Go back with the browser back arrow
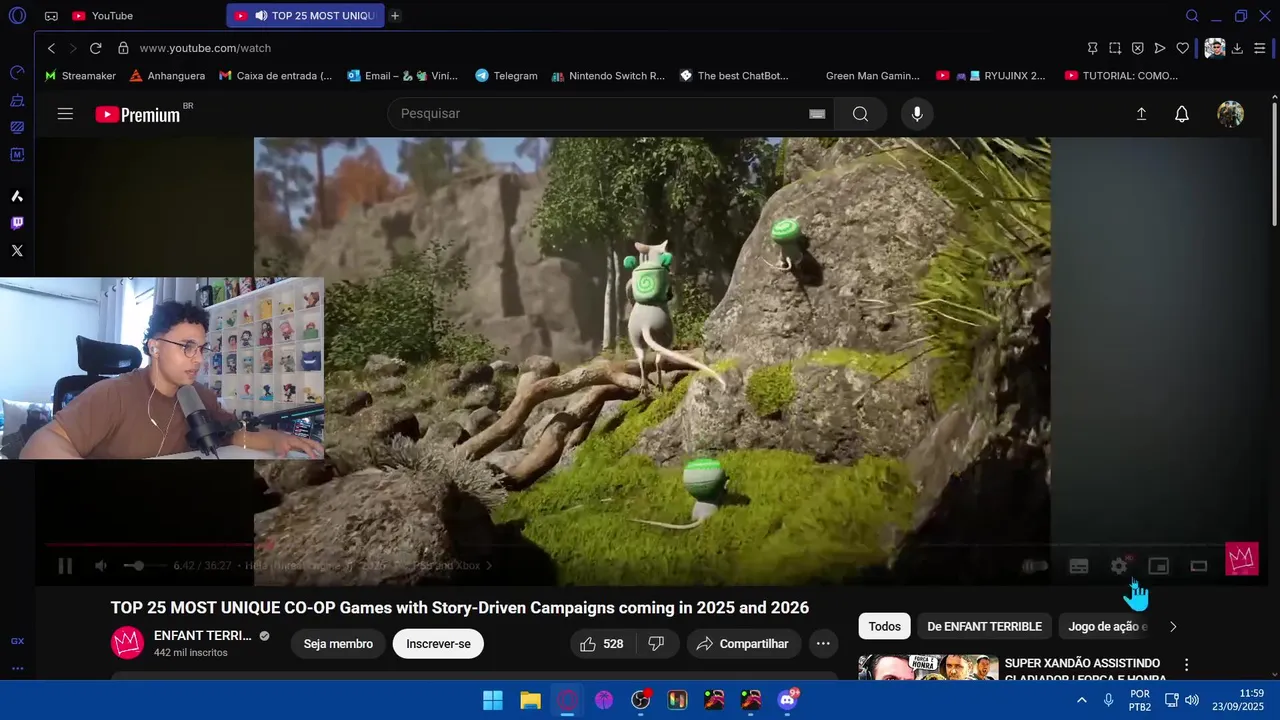Image resolution: width=1280 pixels, height=720 pixels. (x=51, y=48)
